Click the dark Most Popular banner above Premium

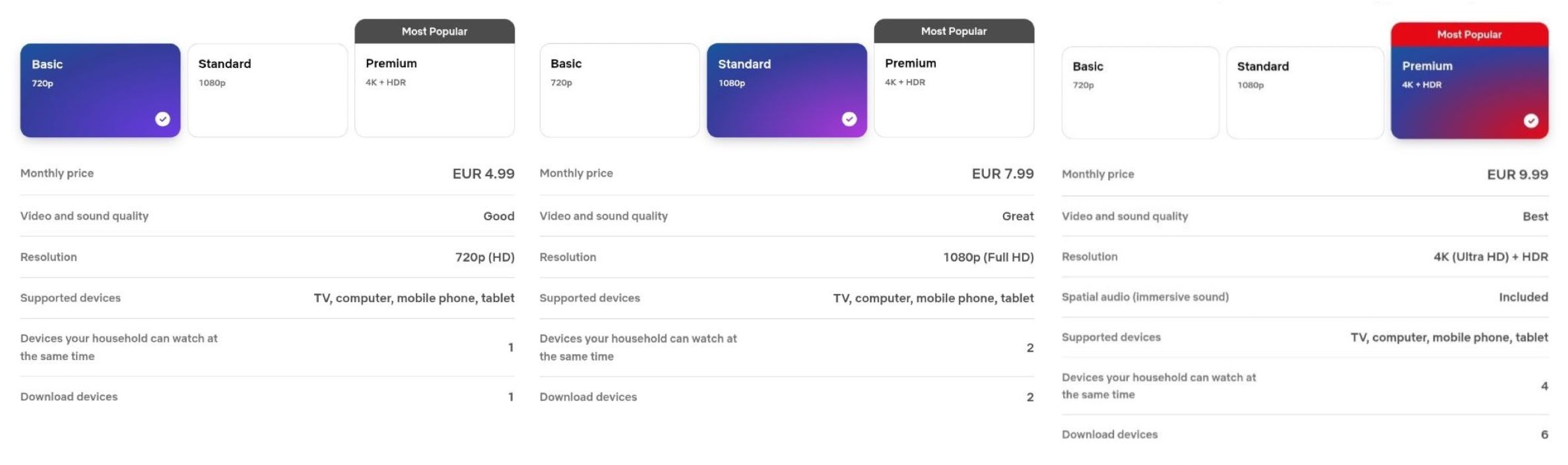click(435, 31)
